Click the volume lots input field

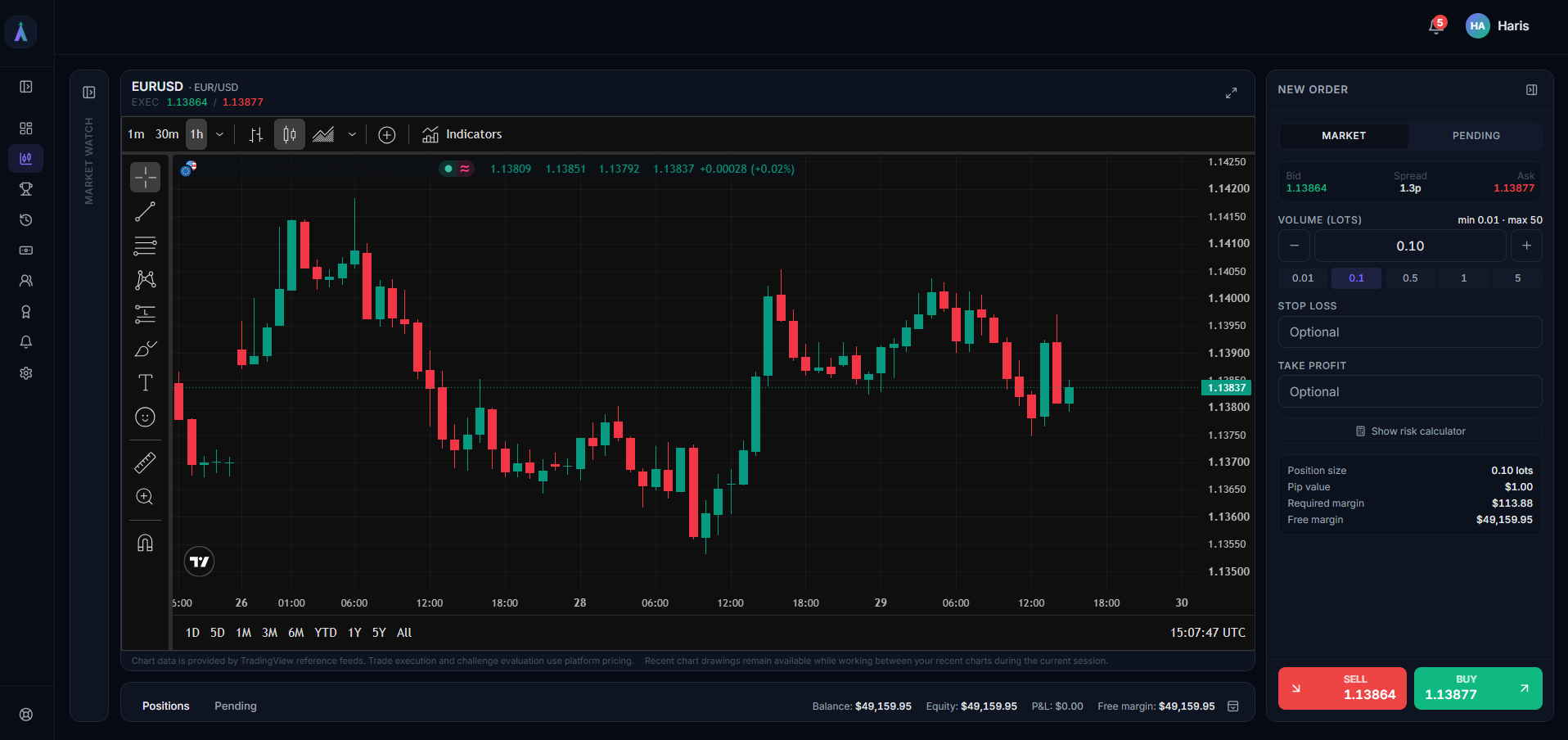click(x=1410, y=246)
